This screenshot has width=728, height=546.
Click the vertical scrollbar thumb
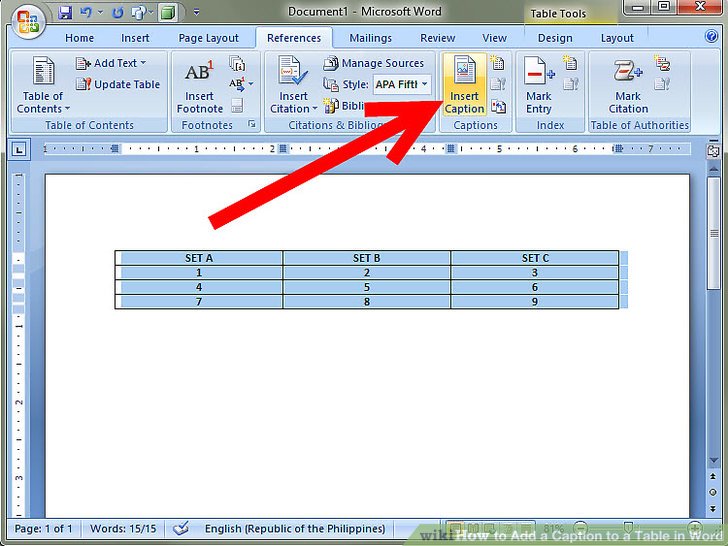tap(713, 234)
